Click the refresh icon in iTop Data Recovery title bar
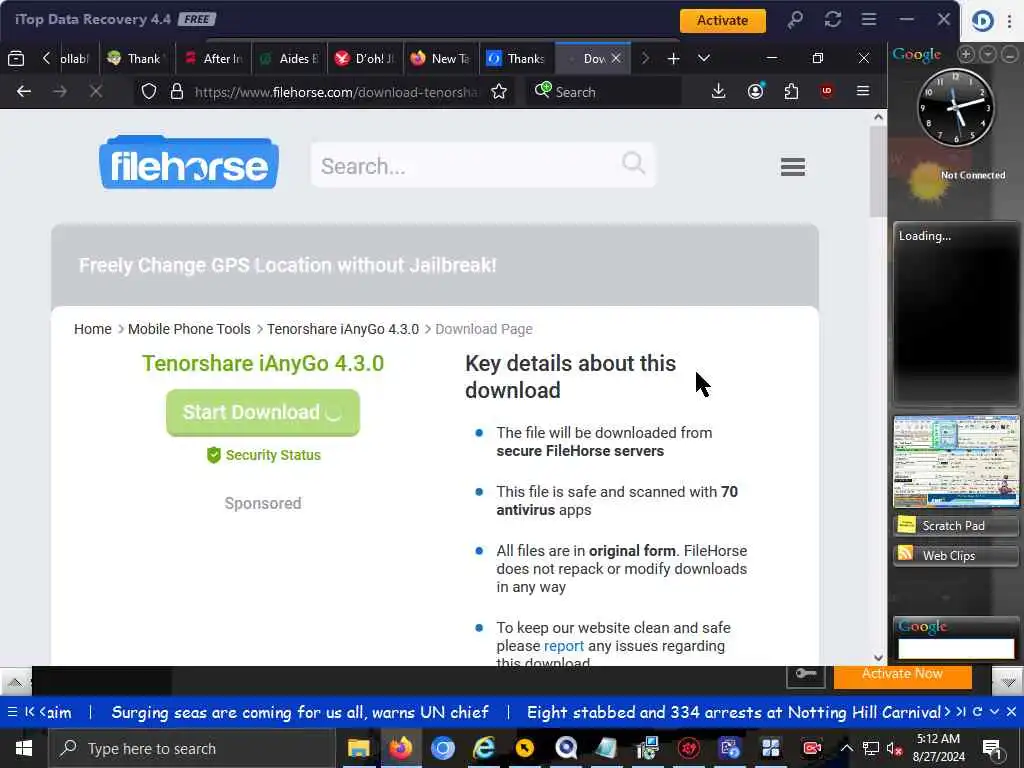This screenshot has height=768, width=1024. tap(832, 20)
